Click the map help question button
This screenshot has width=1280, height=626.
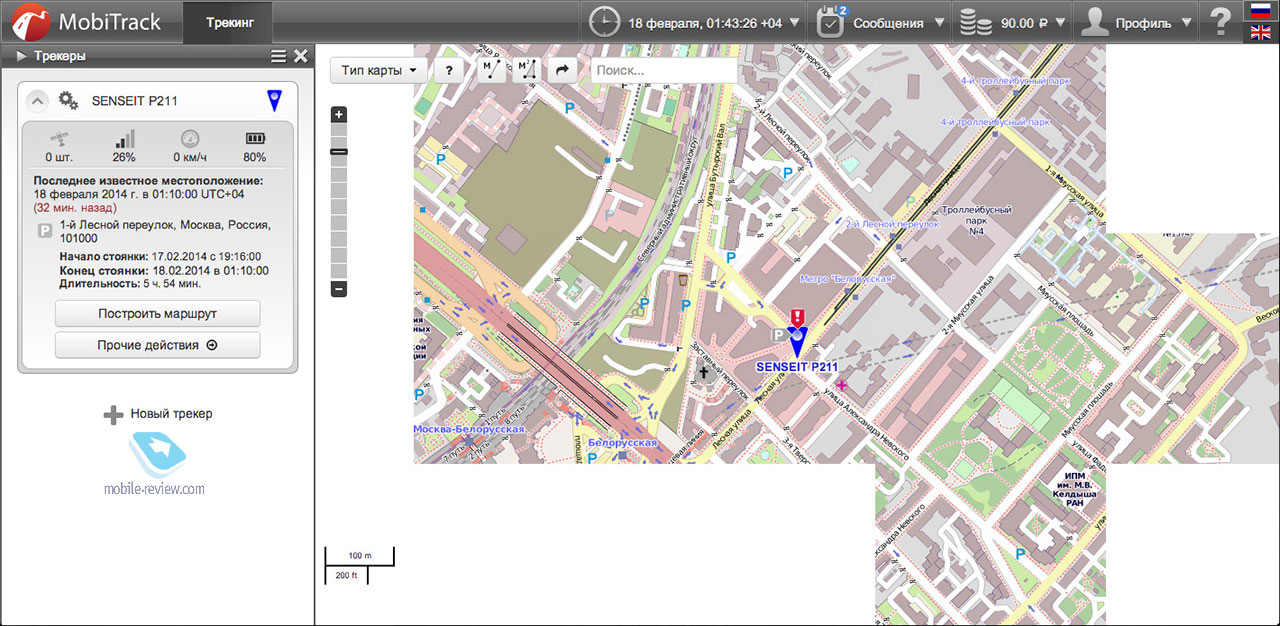450,70
